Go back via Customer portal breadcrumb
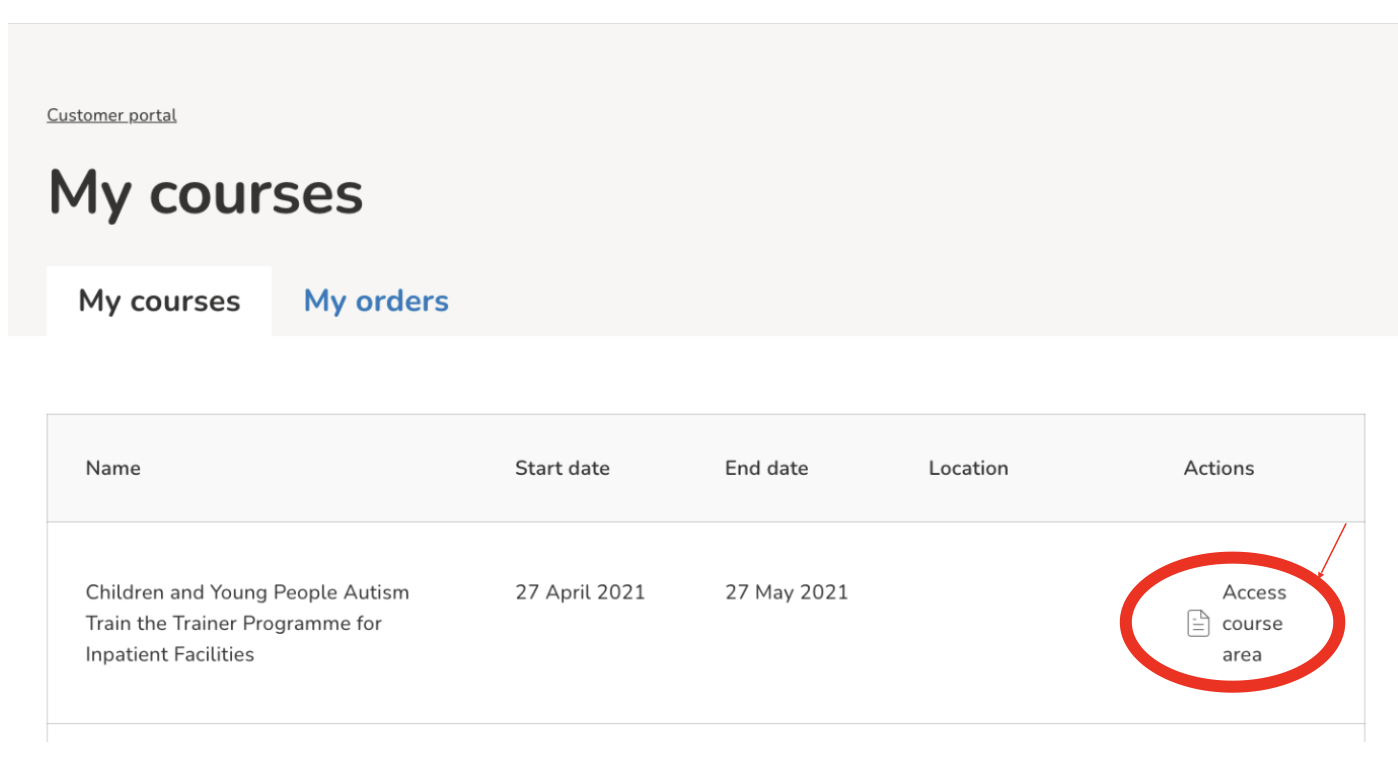This screenshot has height=784, width=1398. pyautogui.click(x=112, y=115)
